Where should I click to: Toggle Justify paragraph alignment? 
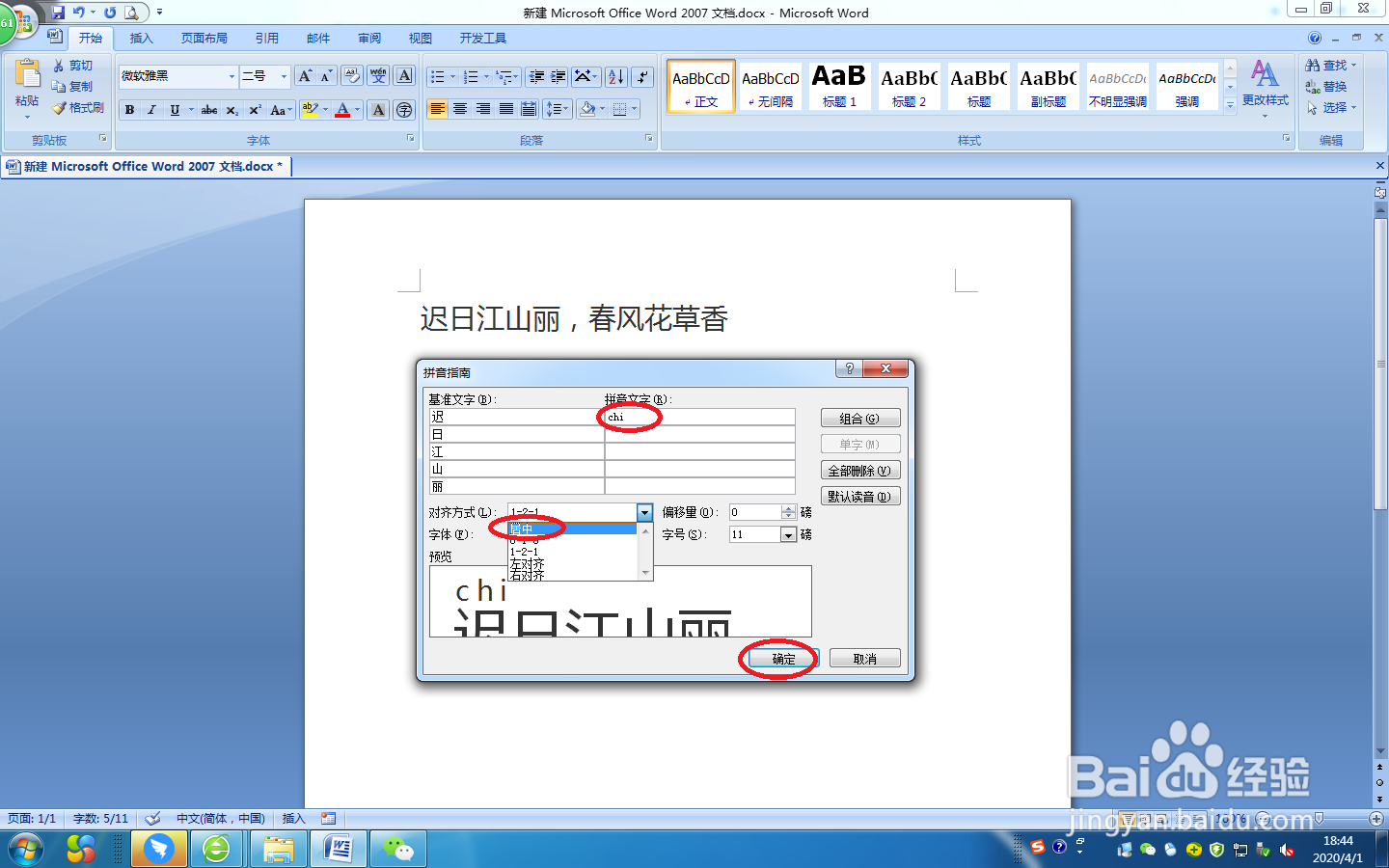tap(506, 109)
